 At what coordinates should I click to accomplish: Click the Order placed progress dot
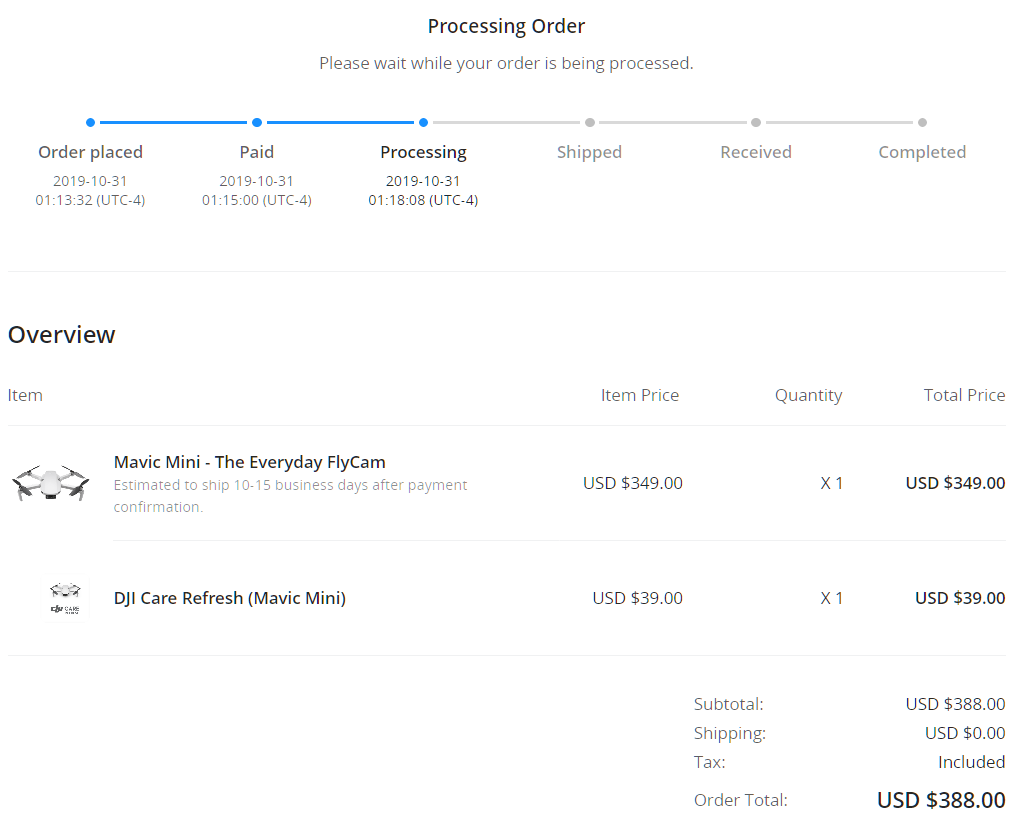tap(90, 123)
